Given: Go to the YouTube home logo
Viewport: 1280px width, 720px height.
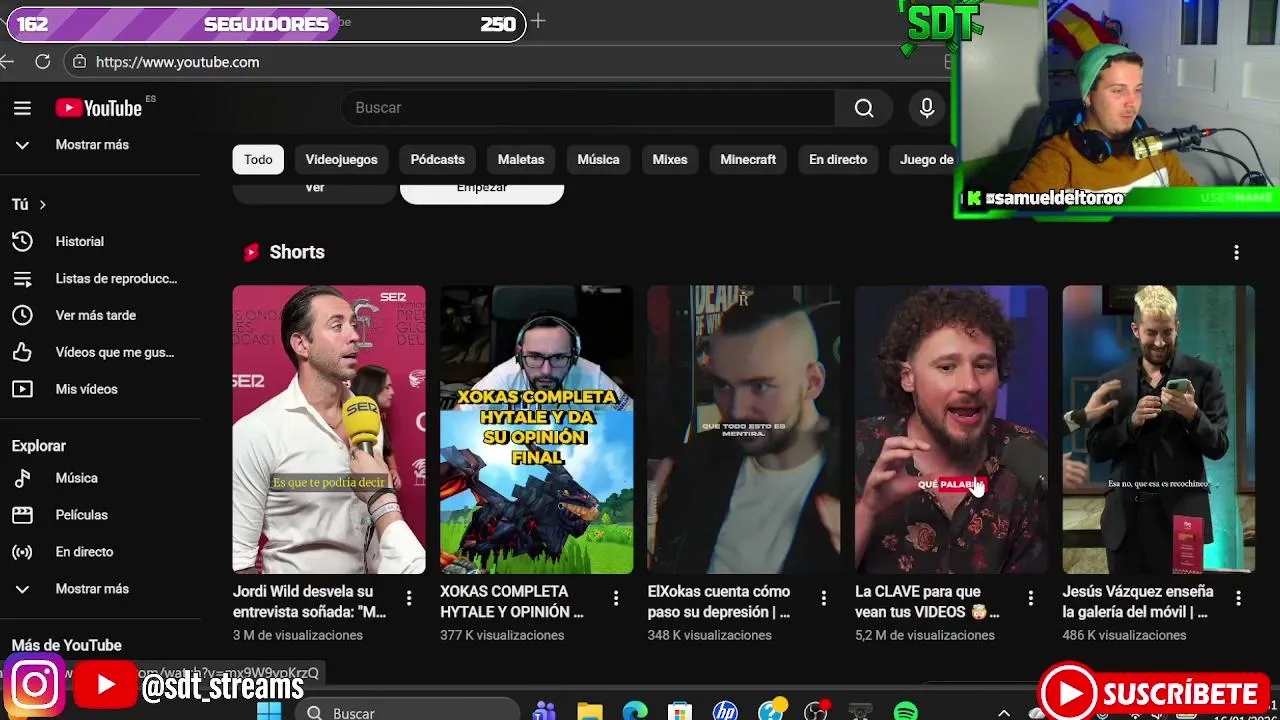Looking at the screenshot, I should click(98, 108).
